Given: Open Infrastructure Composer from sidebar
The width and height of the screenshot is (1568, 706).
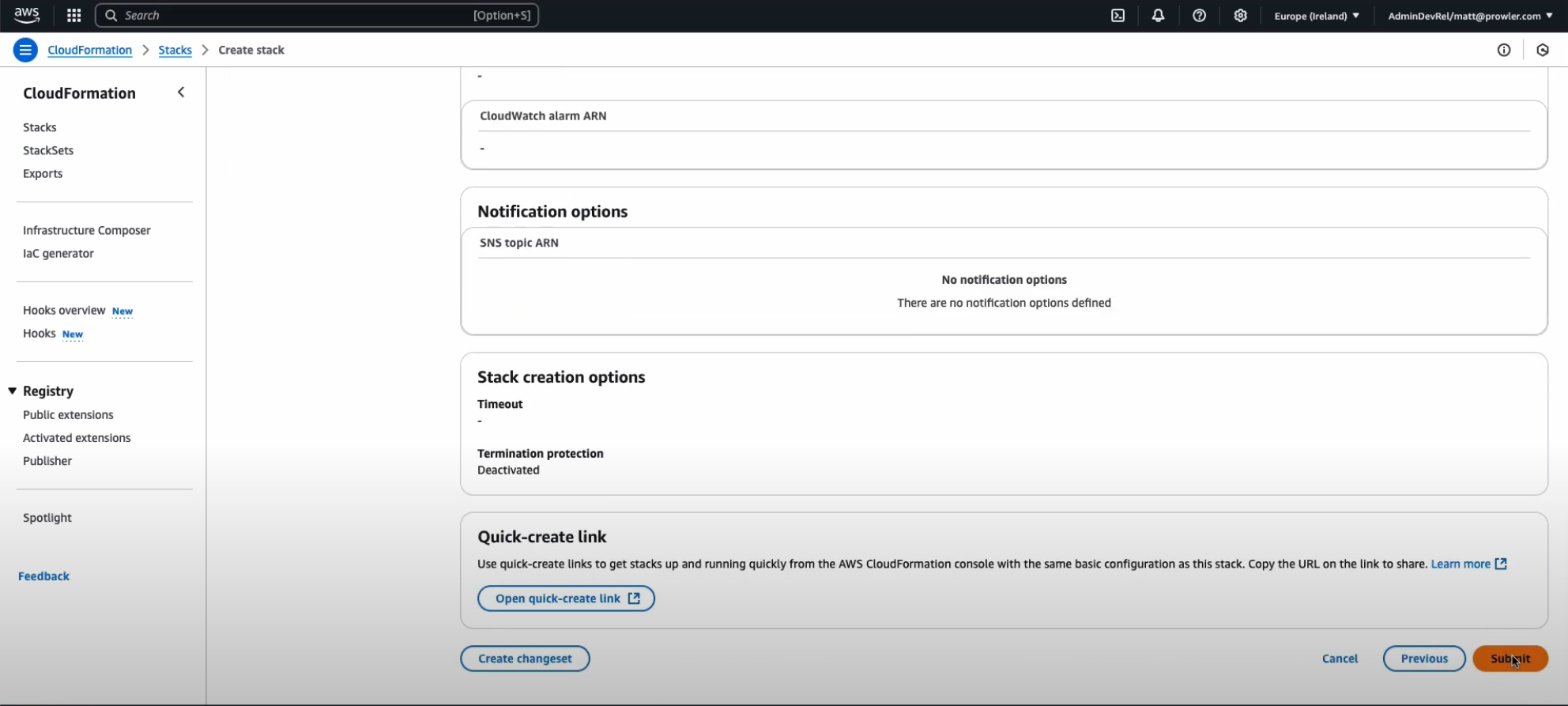Looking at the screenshot, I should coord(87,230).
